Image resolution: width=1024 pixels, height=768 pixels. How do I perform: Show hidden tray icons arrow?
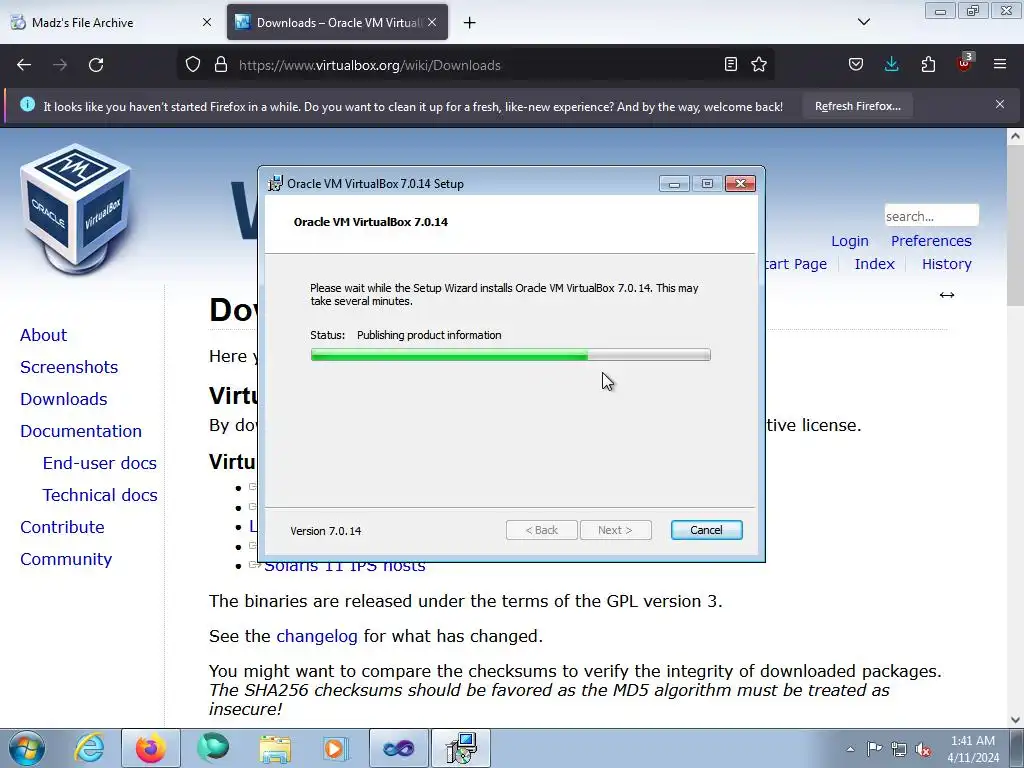850,749
